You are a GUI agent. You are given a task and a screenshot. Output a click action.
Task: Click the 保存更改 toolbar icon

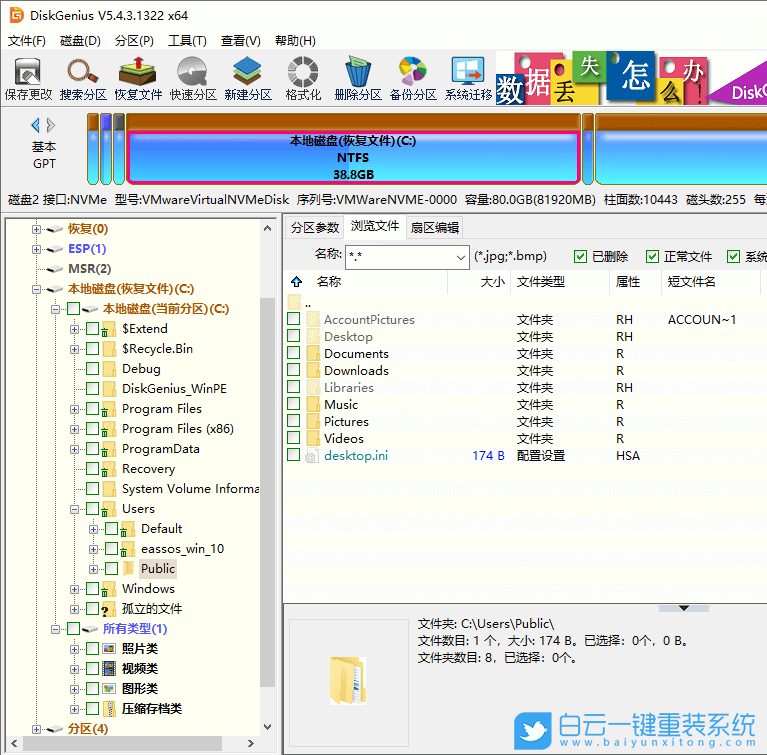click(x=28, y=78)
